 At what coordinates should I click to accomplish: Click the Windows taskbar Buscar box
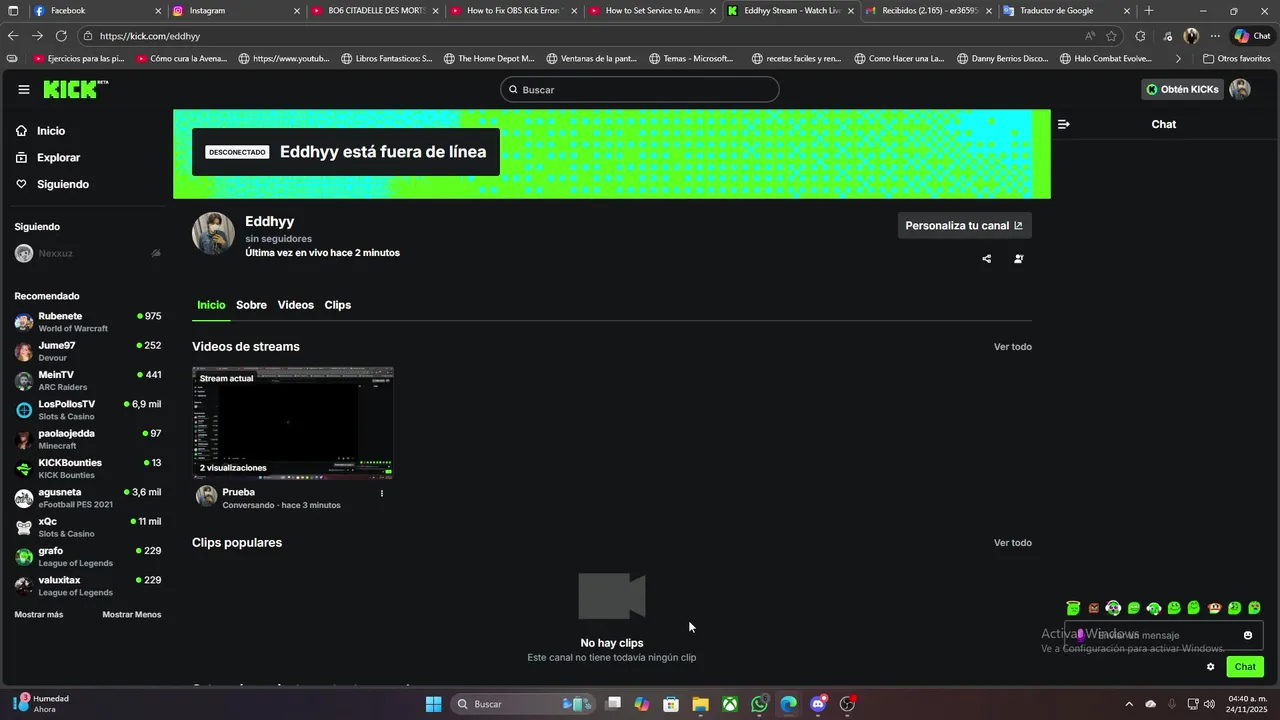click(x=523, y=704)
